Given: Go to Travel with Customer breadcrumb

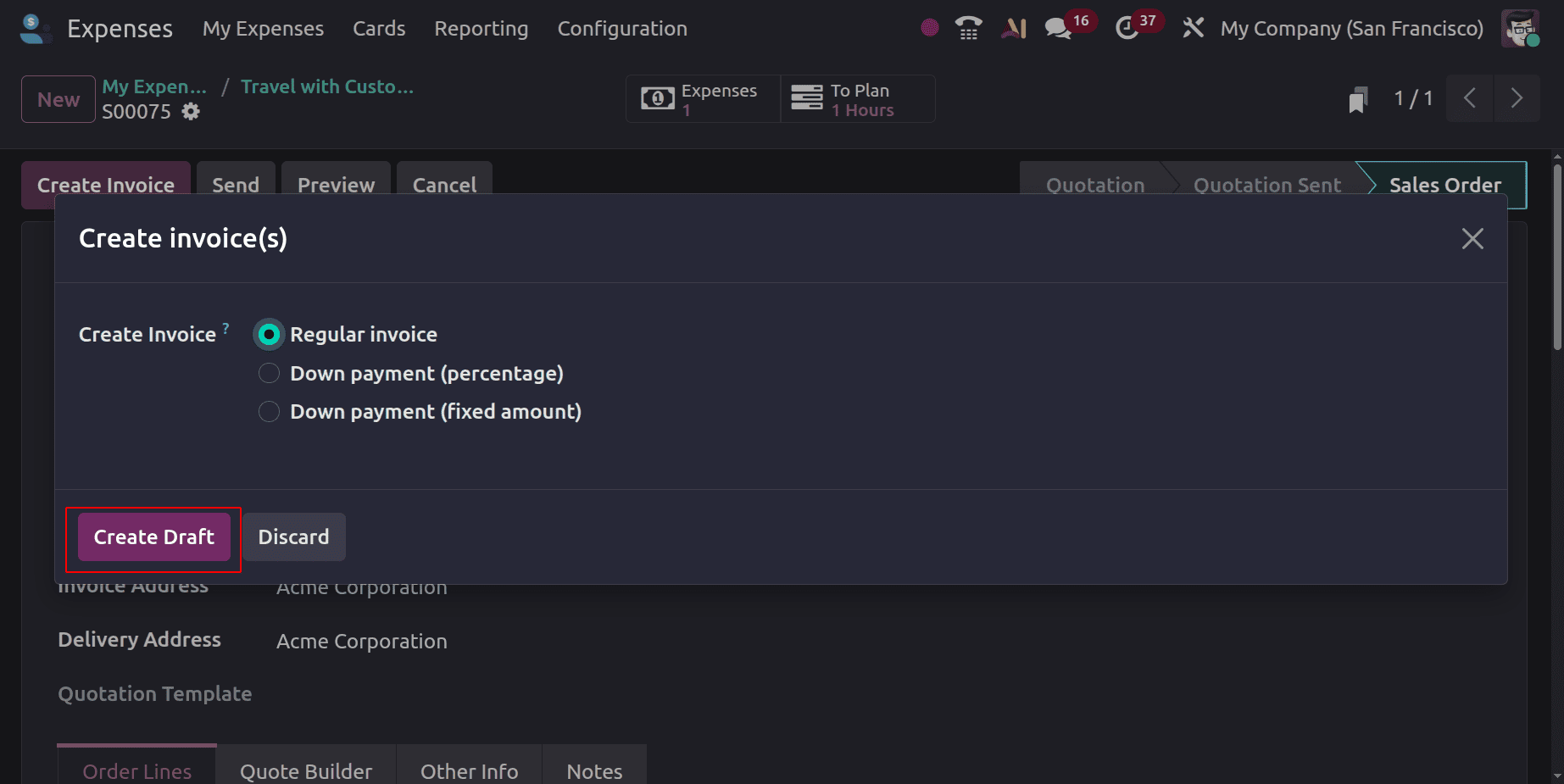Looking at the screenshot, I should coord(327,86).
